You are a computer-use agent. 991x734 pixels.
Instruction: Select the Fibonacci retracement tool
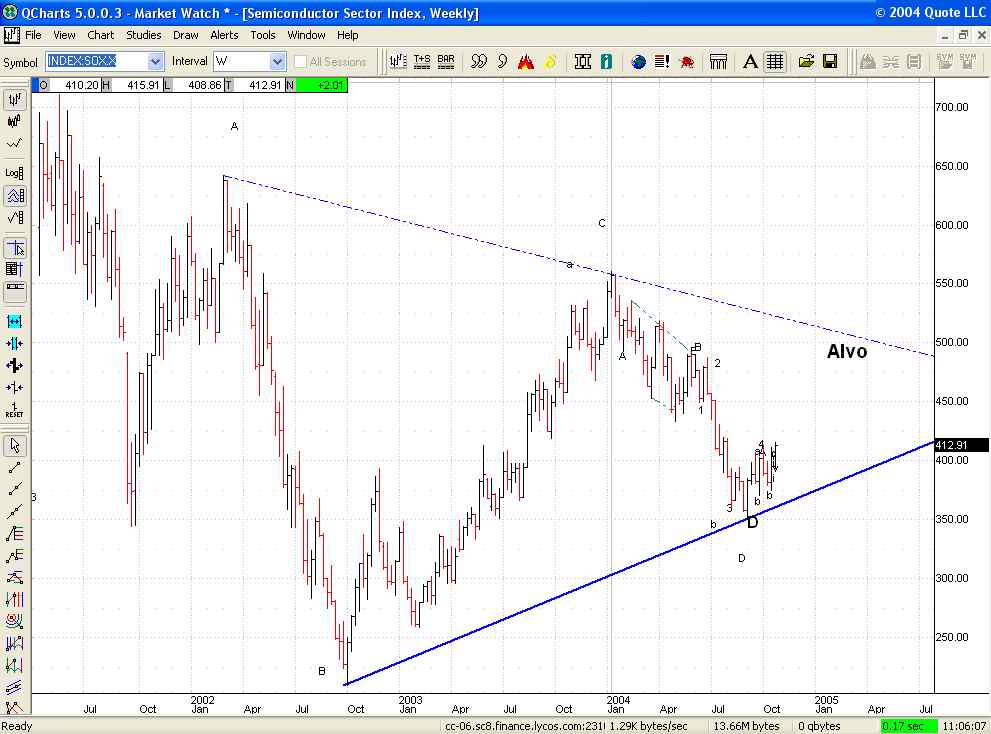pos(14,534)
